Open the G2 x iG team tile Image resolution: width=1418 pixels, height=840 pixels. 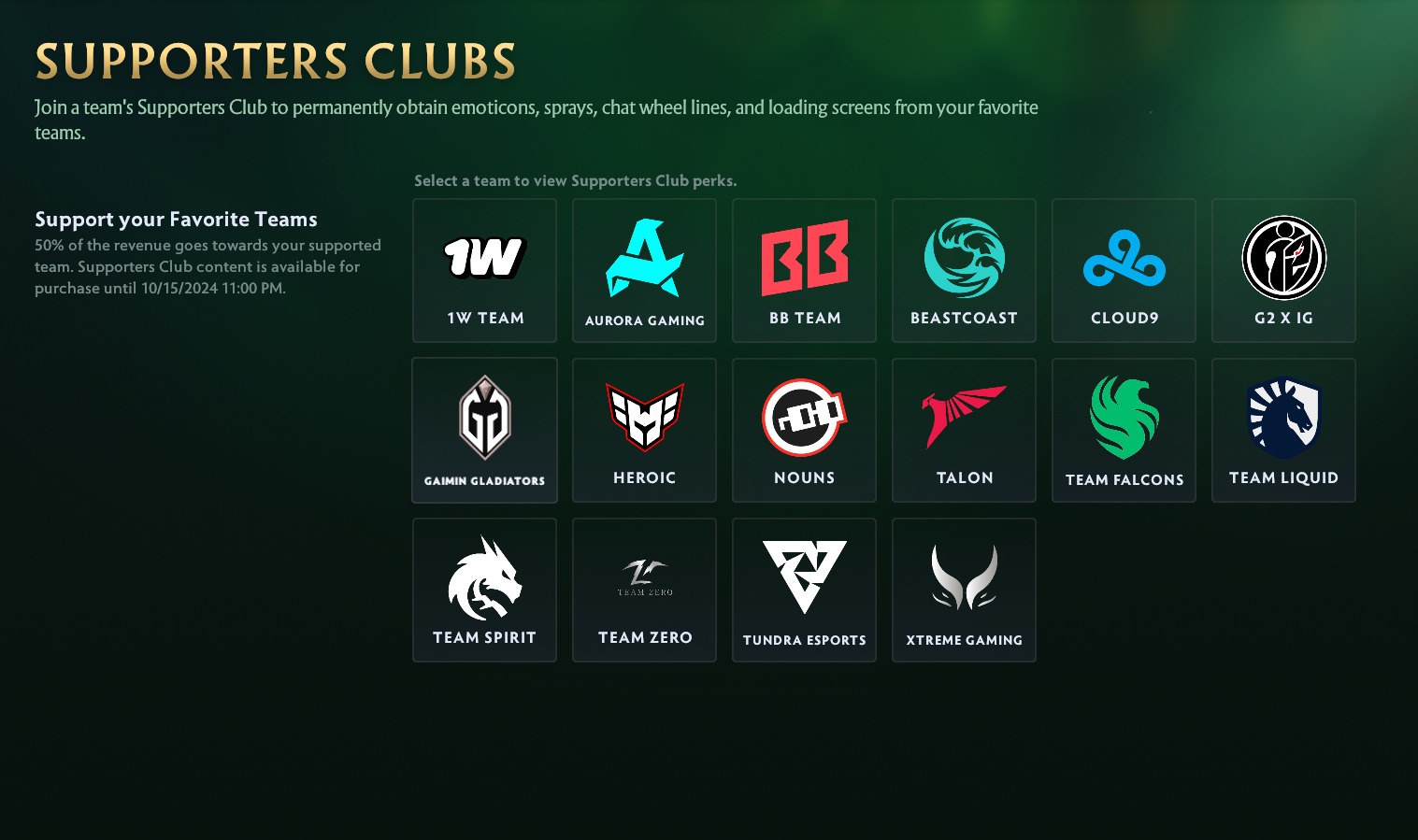1283,270
